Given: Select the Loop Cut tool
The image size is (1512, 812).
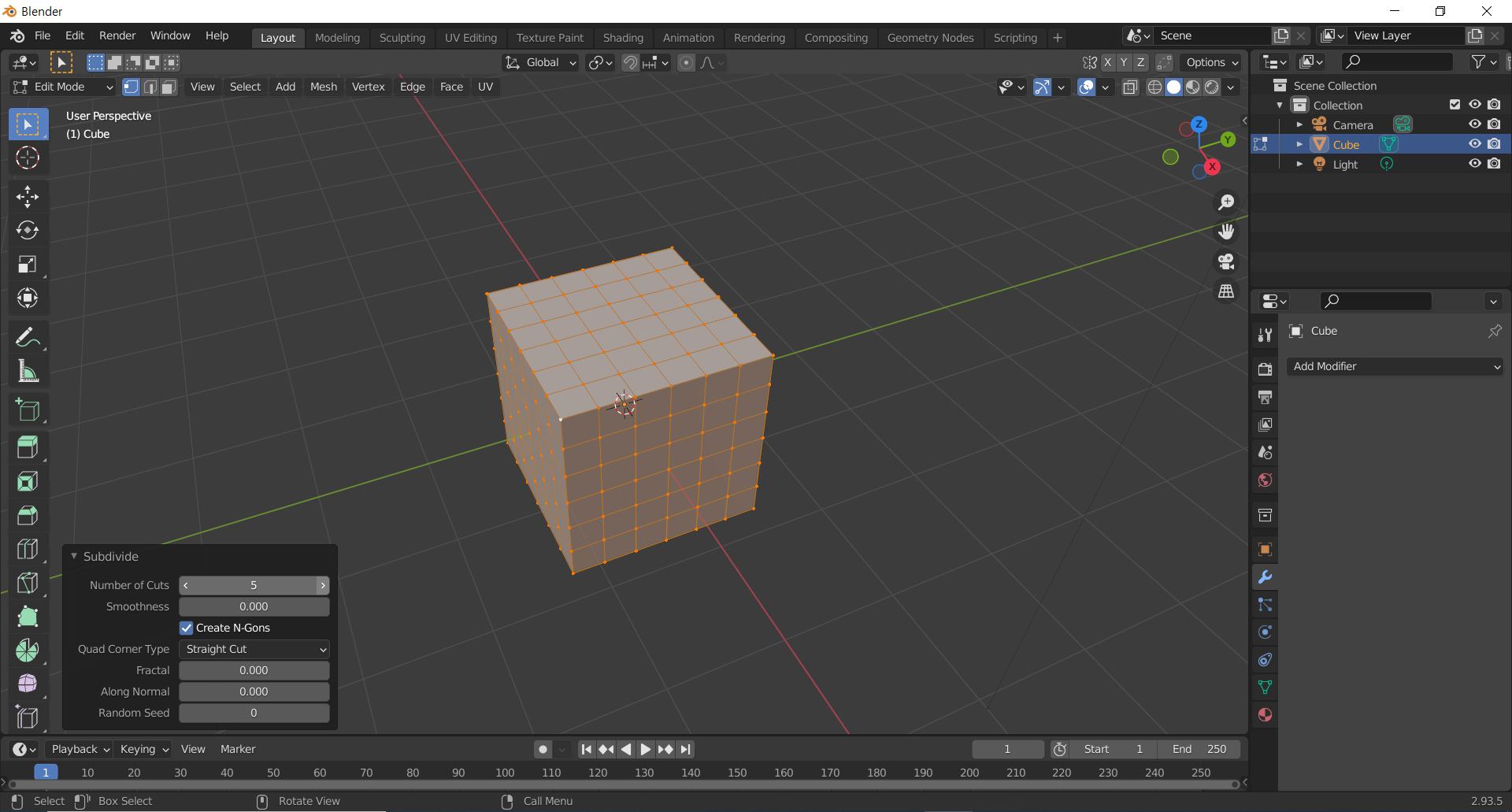Looking at the screenshot, I should [28, 549].
